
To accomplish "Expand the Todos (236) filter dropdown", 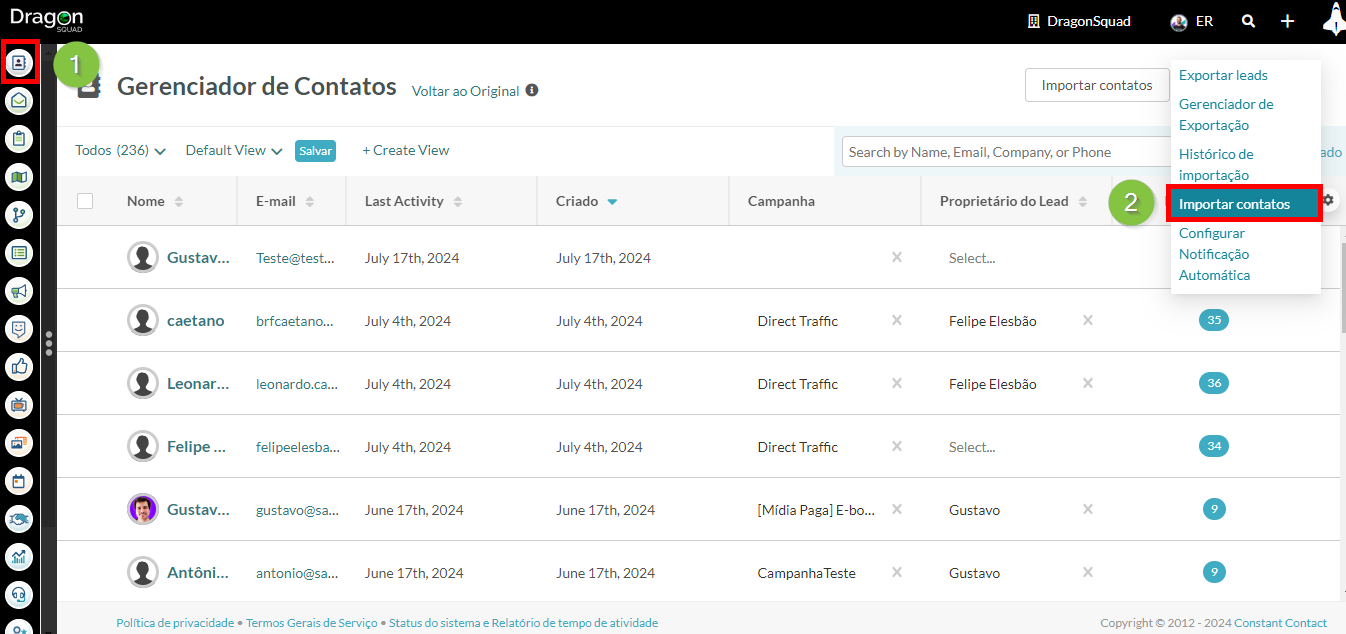I will [120, 151].
